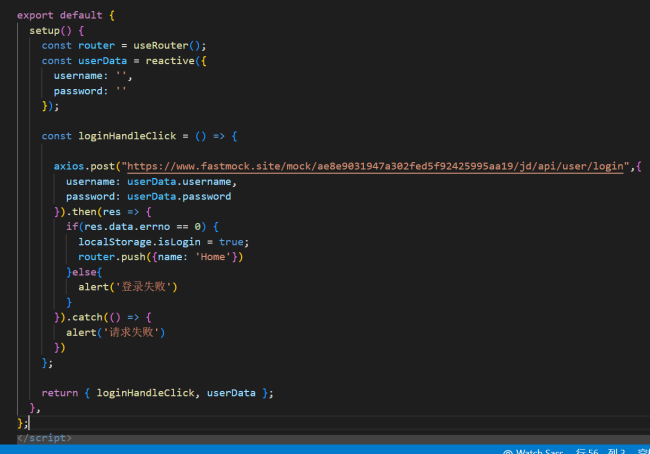Click the "password: ''" reactive property line

pos(90,91)
